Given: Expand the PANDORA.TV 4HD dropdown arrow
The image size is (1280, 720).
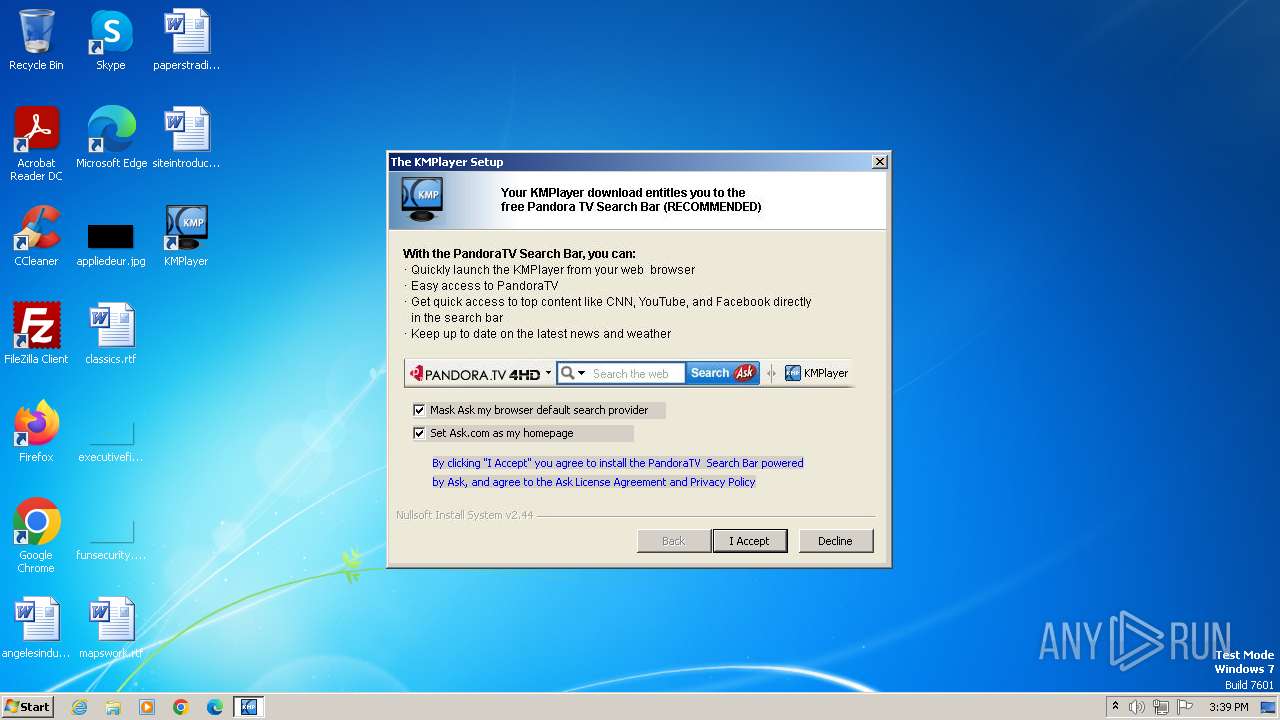Looking at the screenshot, I should click(548, 373).
